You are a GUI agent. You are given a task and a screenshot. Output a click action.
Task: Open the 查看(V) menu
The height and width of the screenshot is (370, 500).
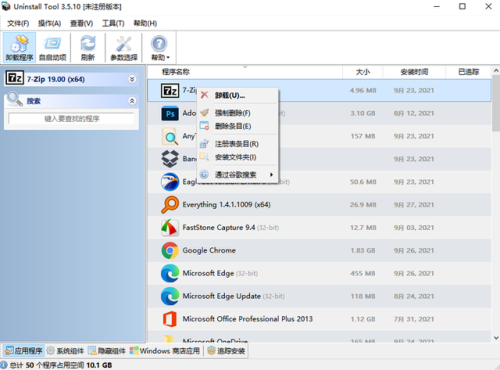pyautogui.click(x=81, y=23)
